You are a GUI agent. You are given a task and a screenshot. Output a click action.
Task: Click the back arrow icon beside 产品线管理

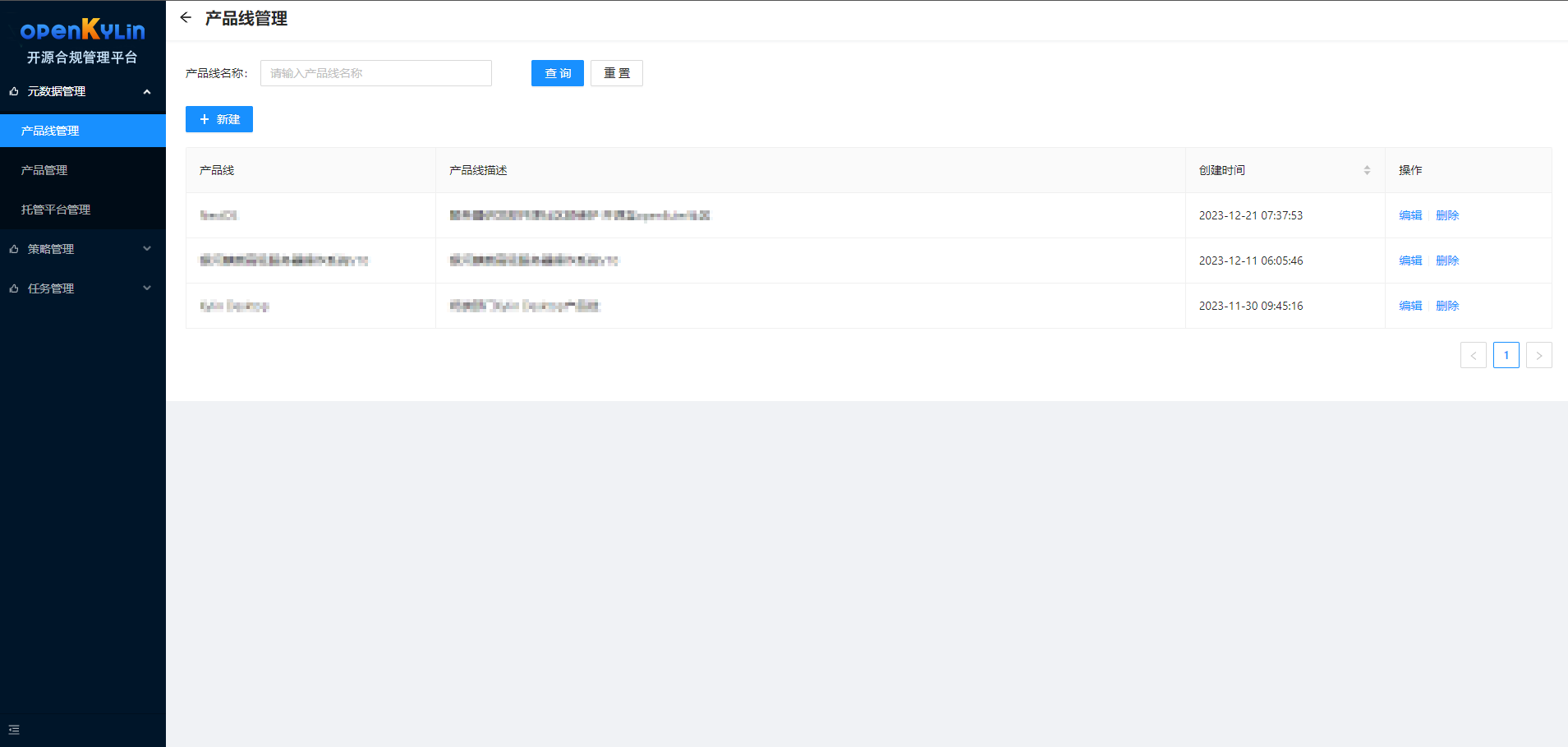(186, 17)
